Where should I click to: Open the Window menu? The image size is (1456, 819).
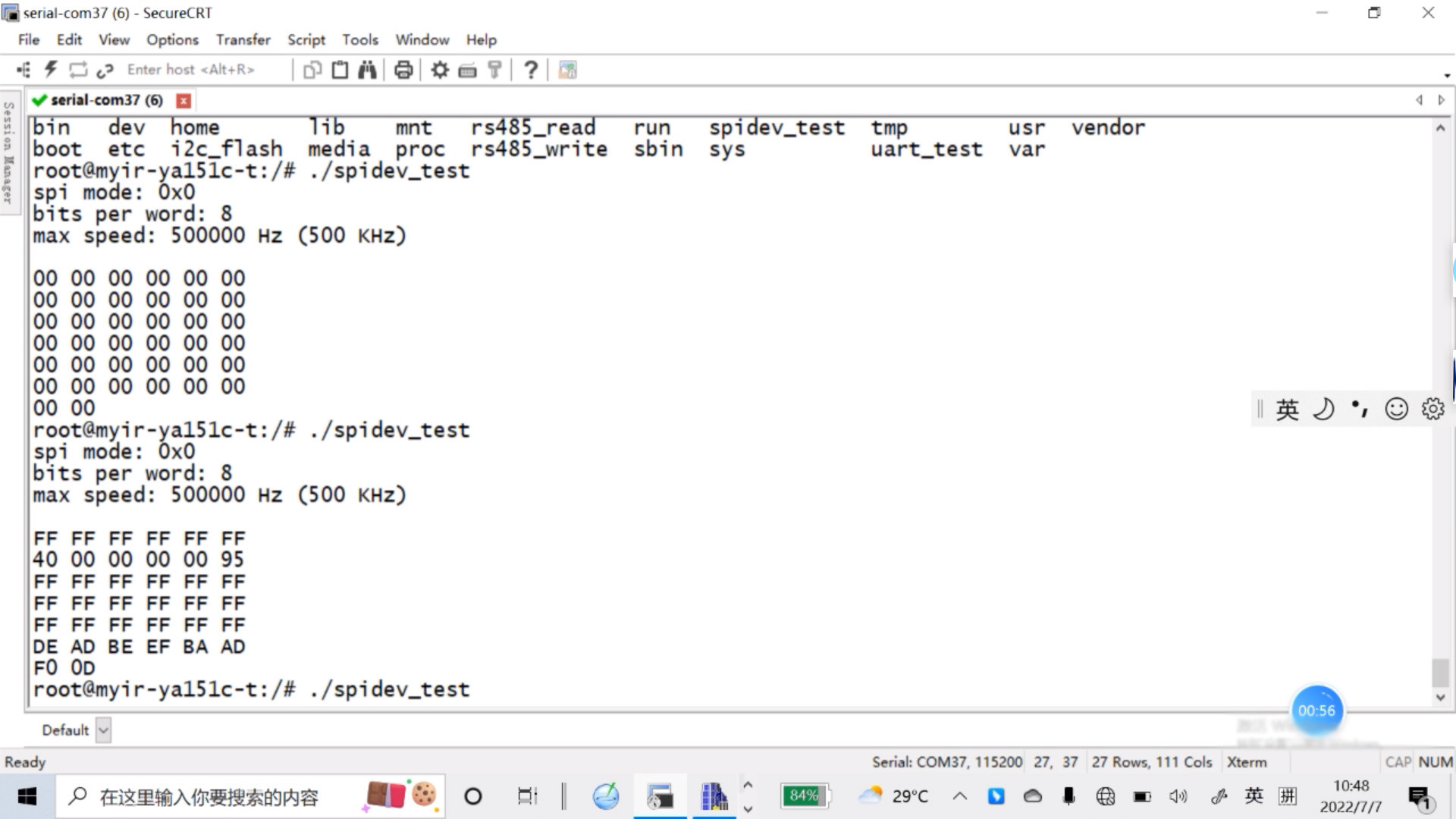coord(422,39)
